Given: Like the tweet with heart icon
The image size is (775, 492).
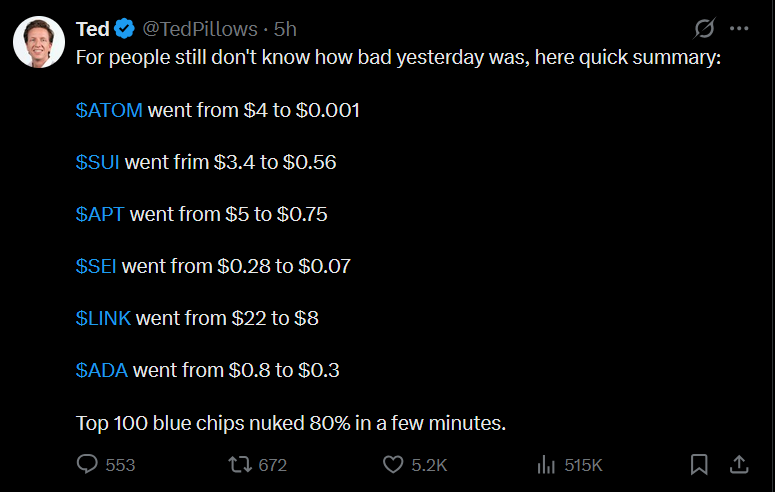Looking at the screenshot, I should 393,464.
